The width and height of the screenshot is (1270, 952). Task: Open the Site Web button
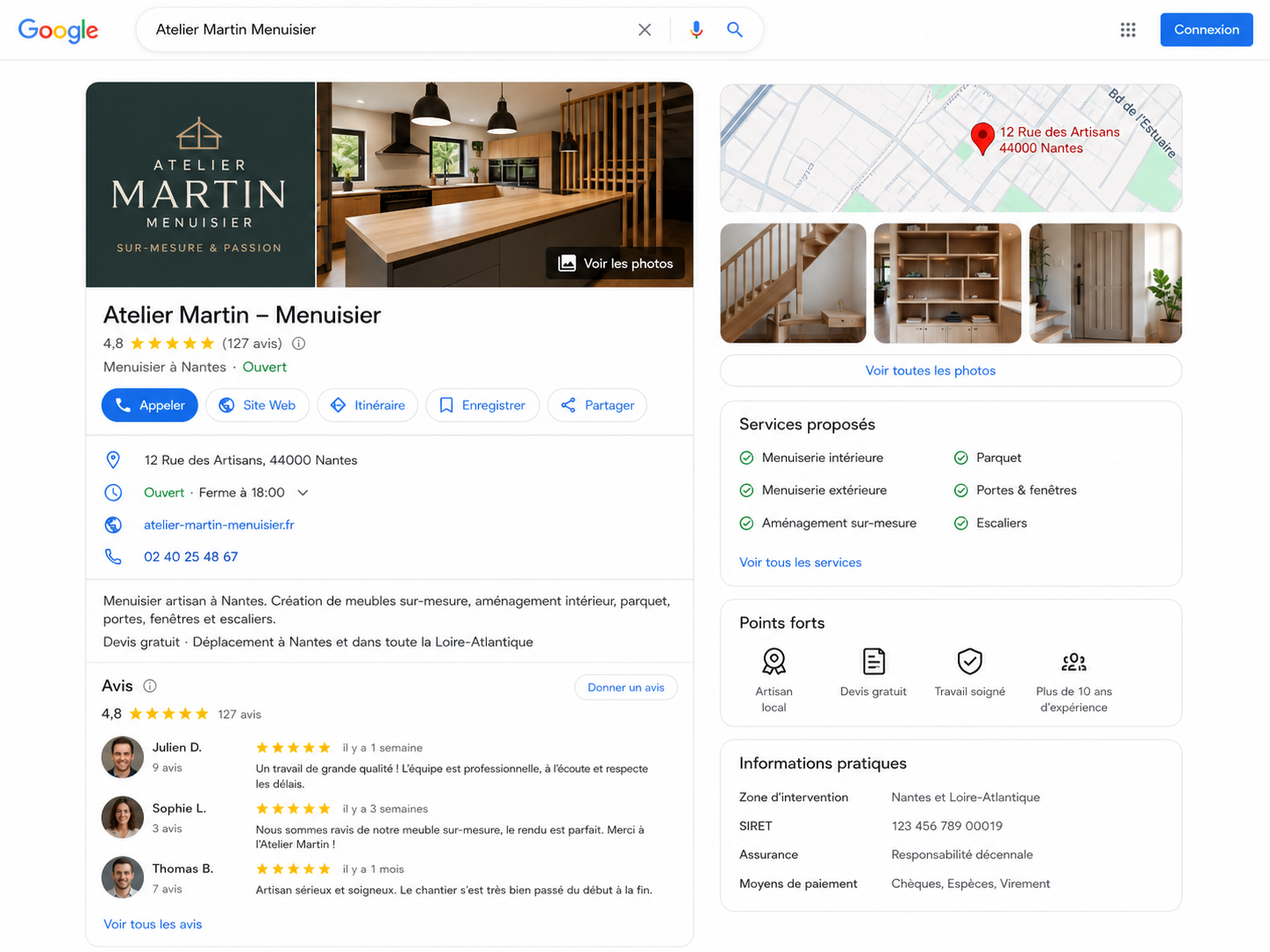click(258, 405)
